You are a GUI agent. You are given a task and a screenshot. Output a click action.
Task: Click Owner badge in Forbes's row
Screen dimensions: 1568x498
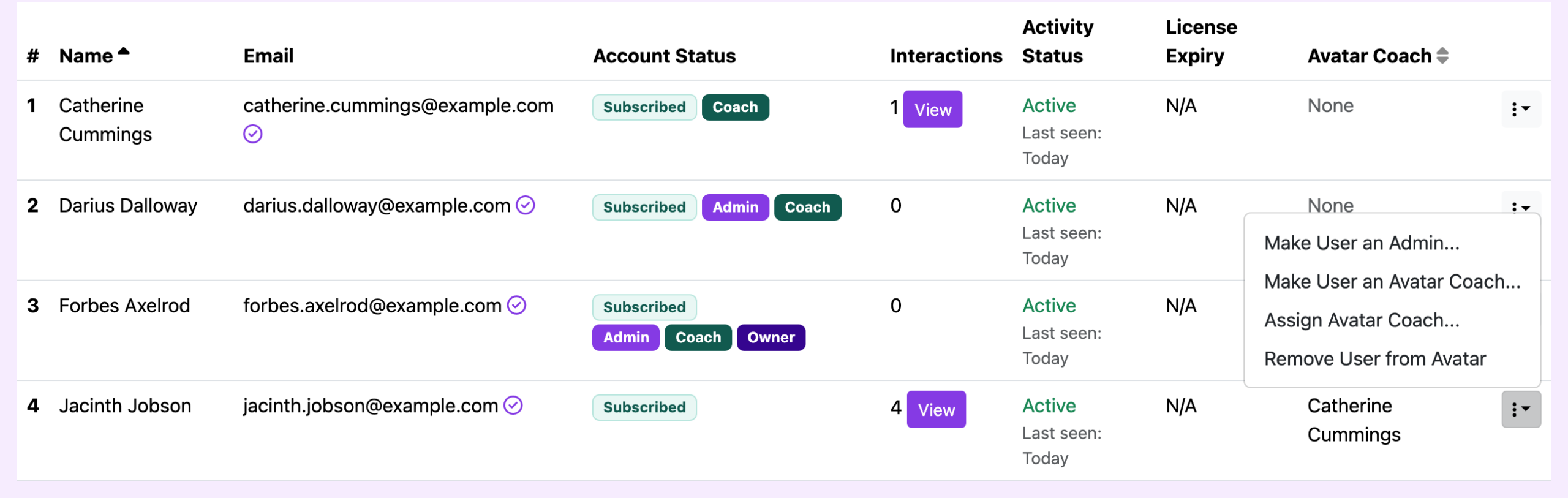point(771,338)
